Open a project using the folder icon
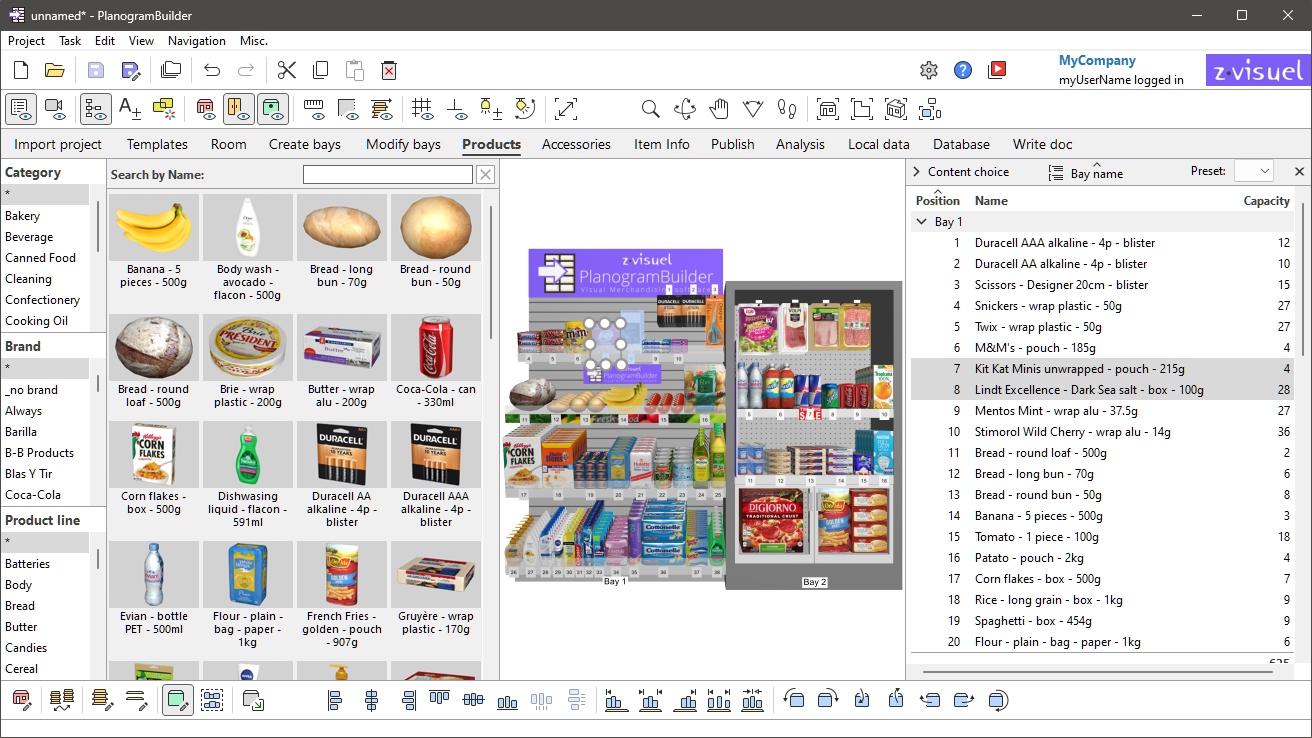1312x738 pixels. click(54, 70)
